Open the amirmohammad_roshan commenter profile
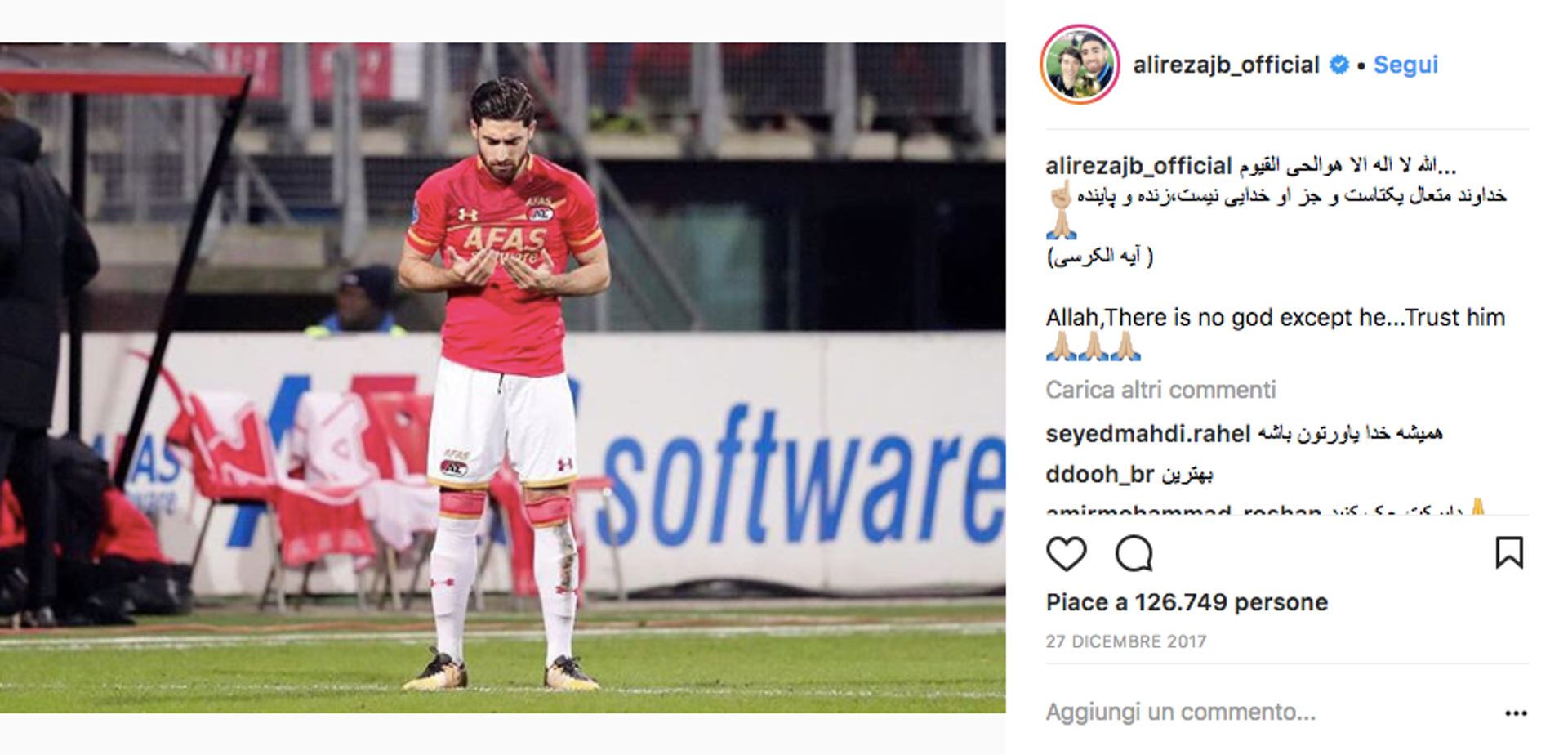The height and width of the screenshot is (755, 1568). click(x=1183, y=509)
